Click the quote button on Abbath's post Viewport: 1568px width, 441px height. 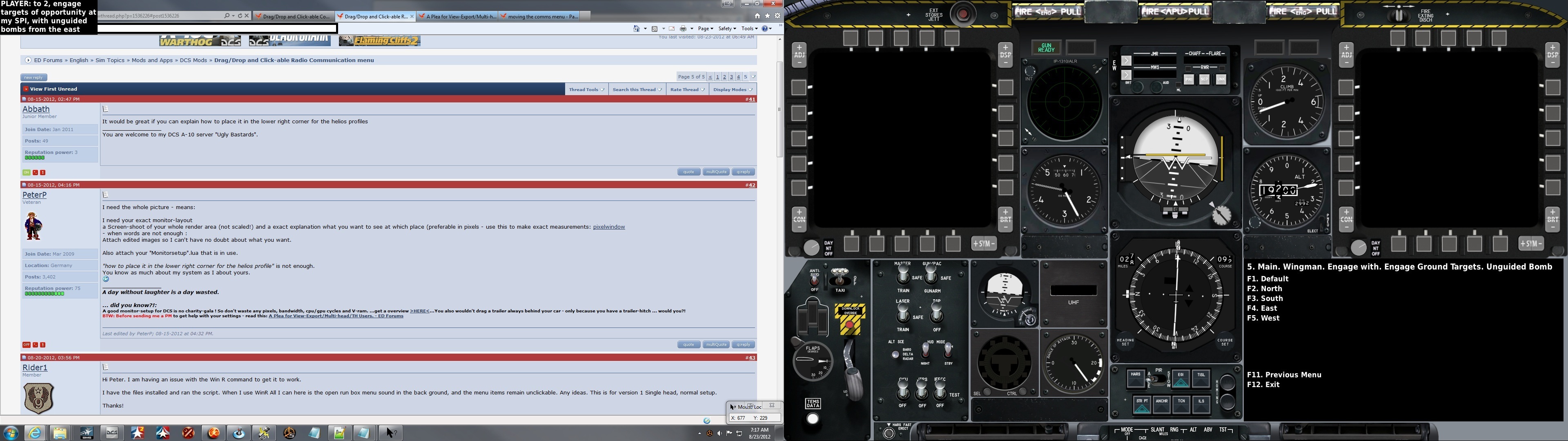[x=689, y=172]
